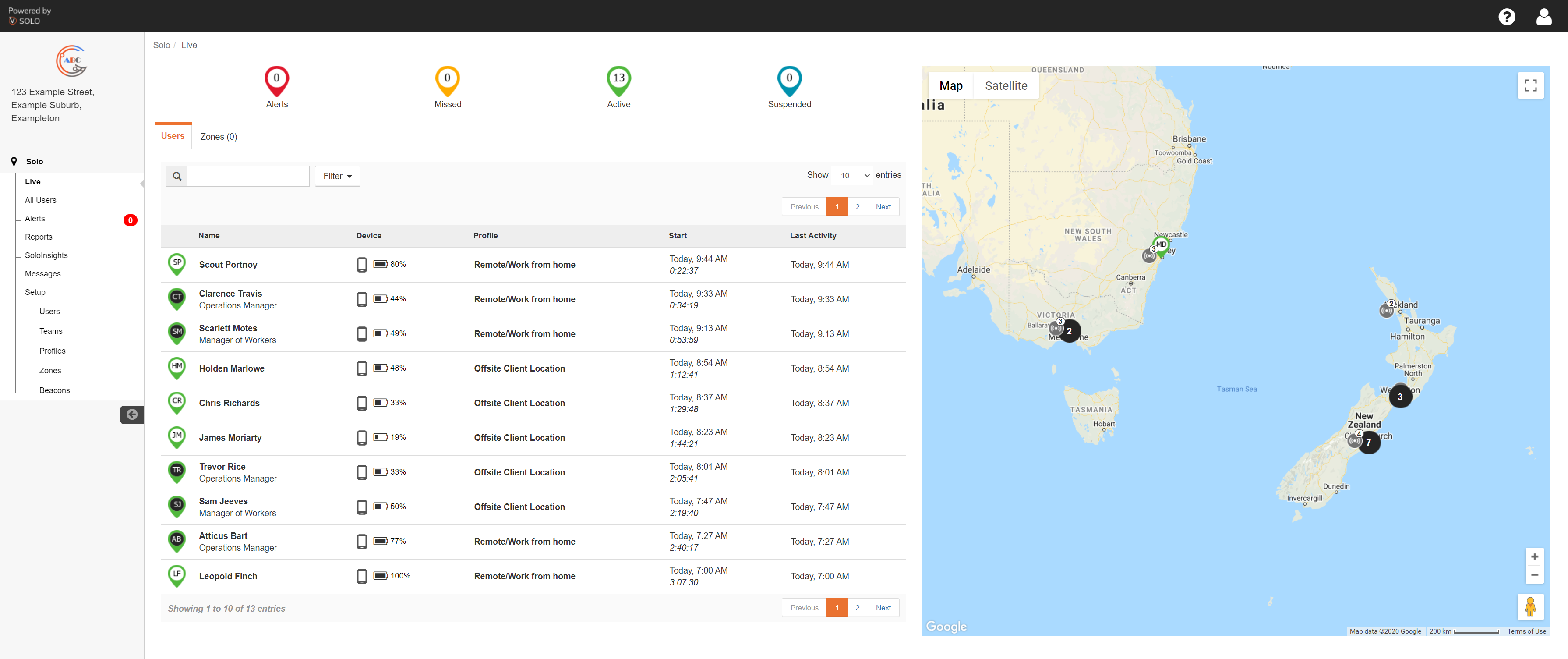1568x659 pixels.
Task: Open the help question mark icon
Action: (x=1507, y=17)
